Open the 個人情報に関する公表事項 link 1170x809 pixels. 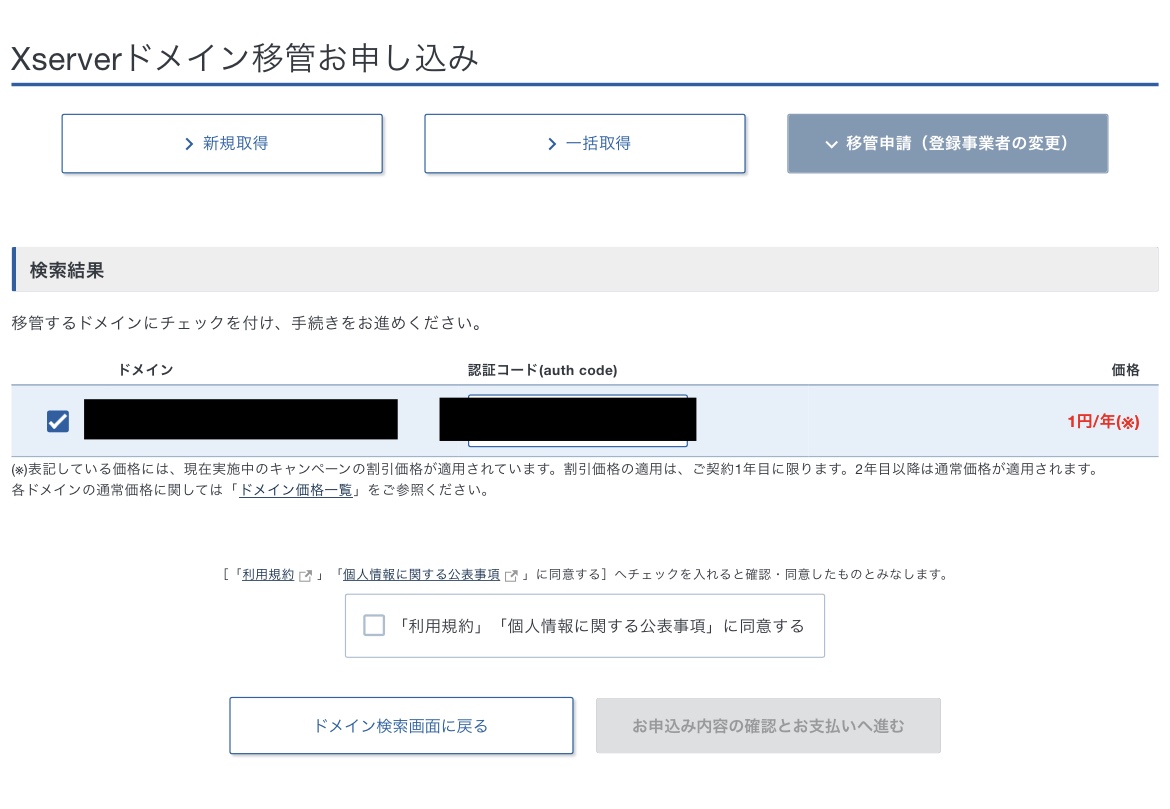pyautogui.click(x=421, y=575)
